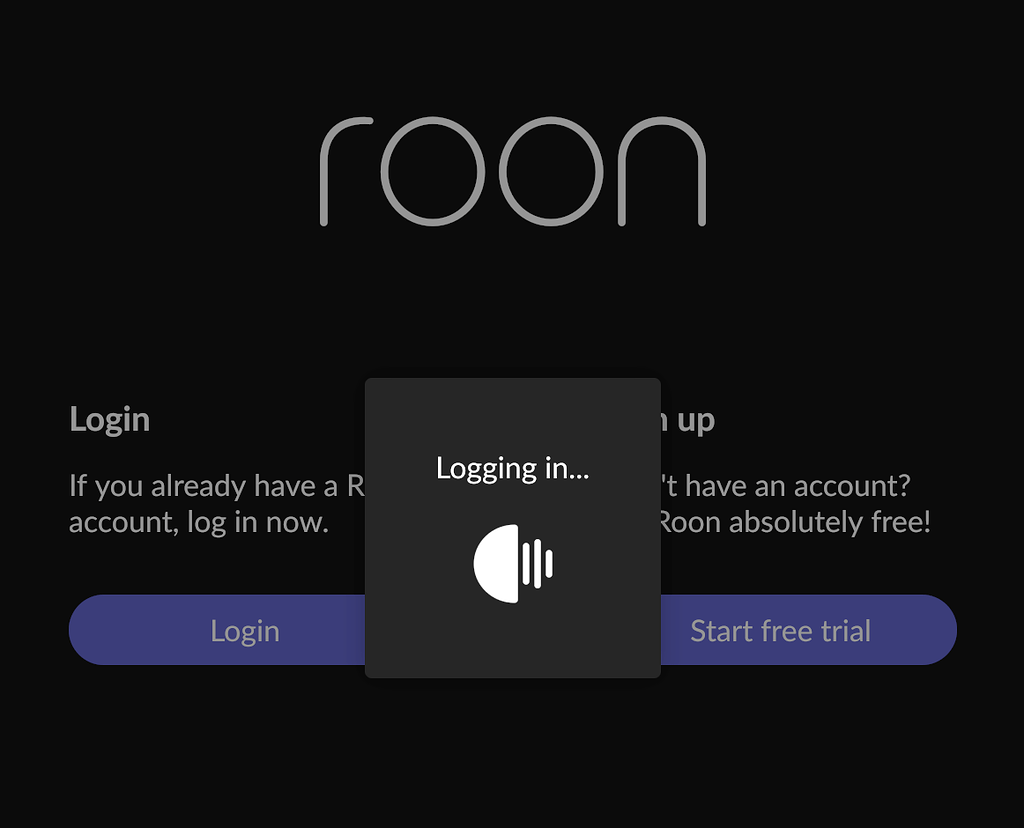Viewport: 1024px width, 828px height.
Task: Click the letter 'r' in the roon logo
Action: pos(343,171)
